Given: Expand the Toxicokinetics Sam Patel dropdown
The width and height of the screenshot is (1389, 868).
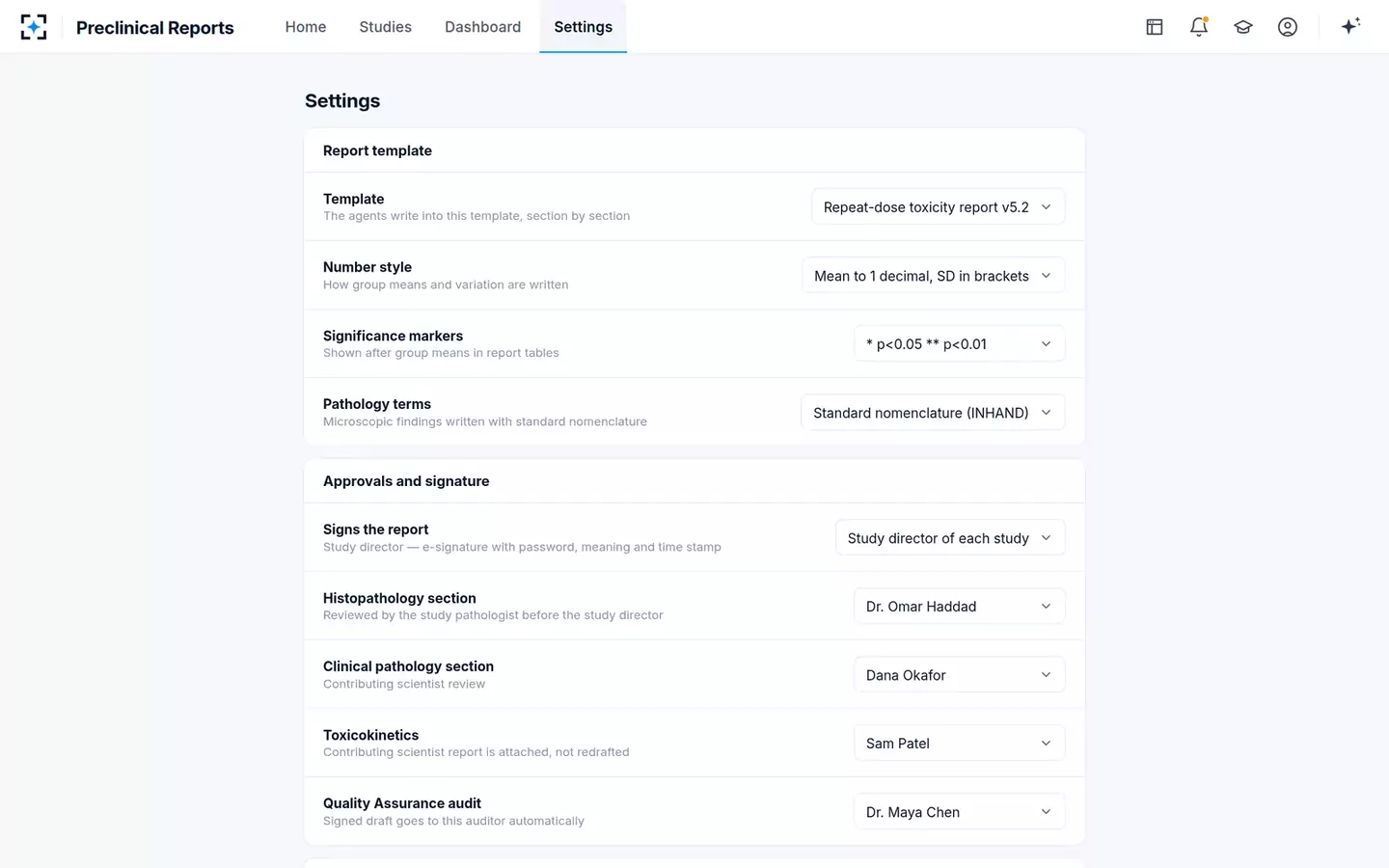Looking at the screenshot, I should 960,744.
